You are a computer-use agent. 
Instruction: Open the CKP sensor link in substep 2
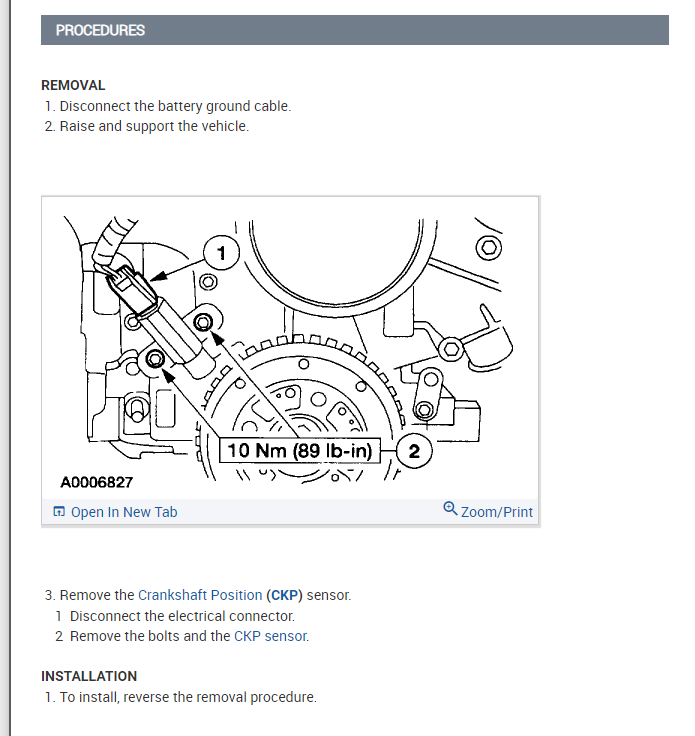tap(270, 636)
